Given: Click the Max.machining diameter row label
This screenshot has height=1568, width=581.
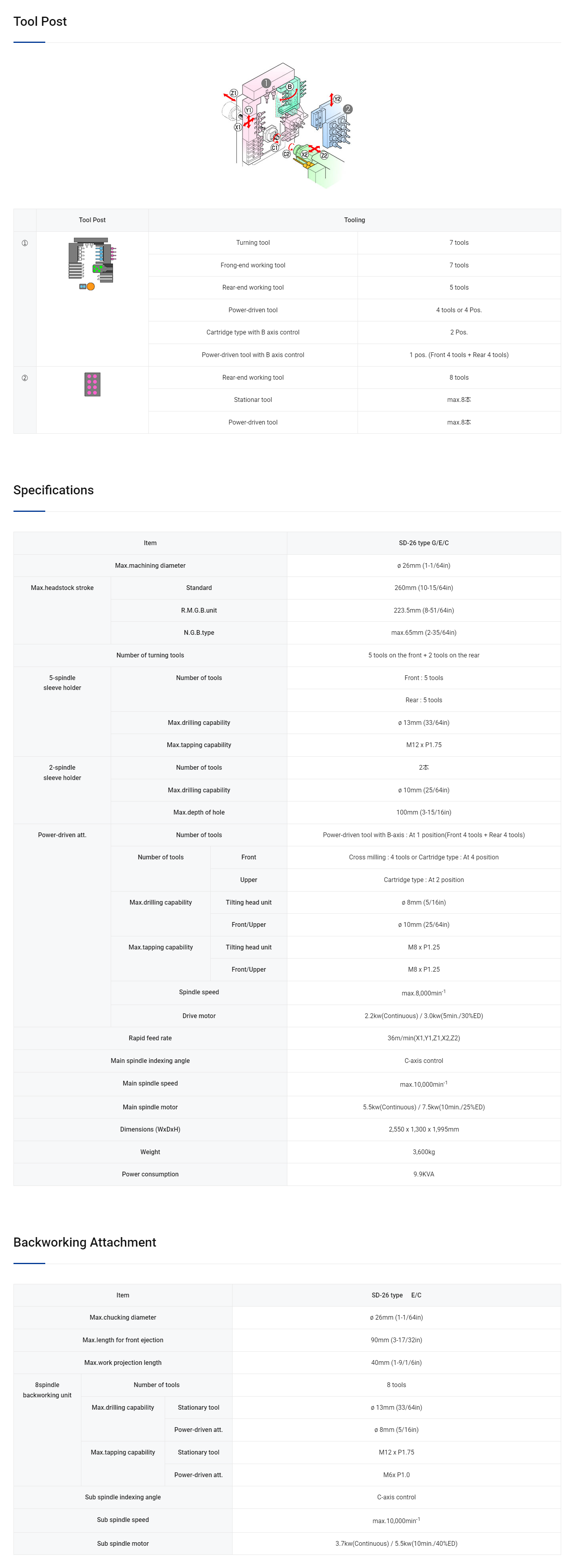Looking at the screenshot, I should (150, 565).
